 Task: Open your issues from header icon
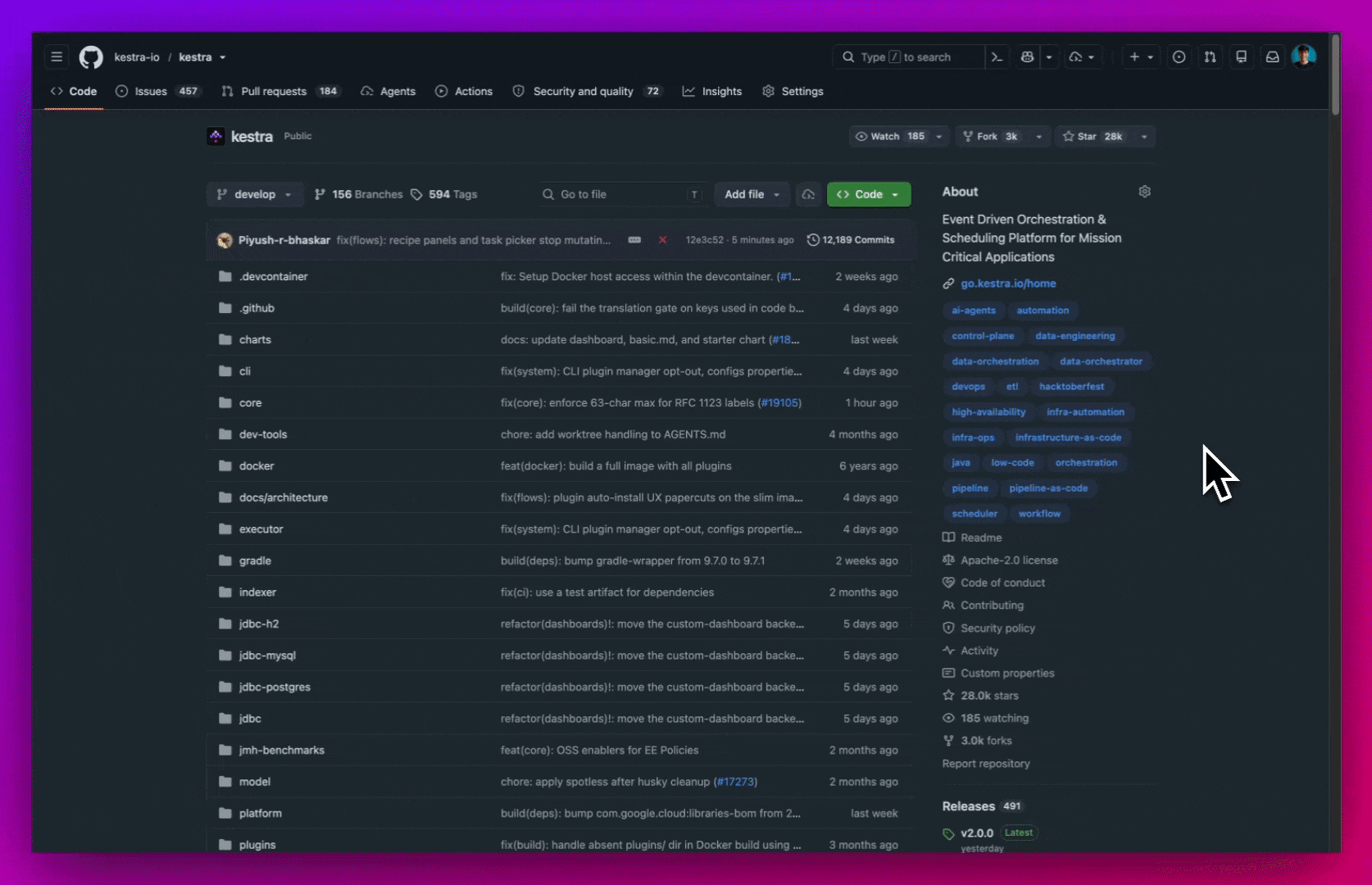click(1179, 57)
